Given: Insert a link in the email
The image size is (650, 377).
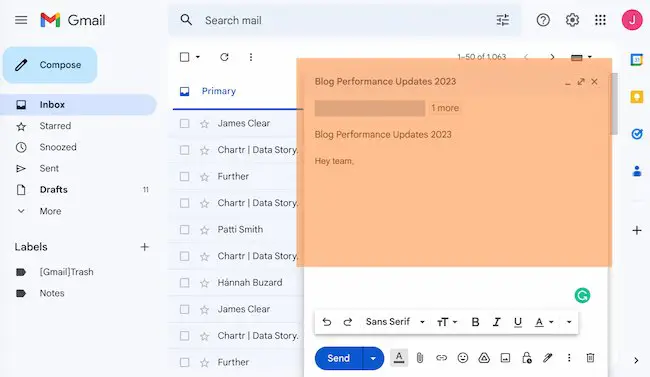Looking at the screenshot, I should tap(441, 358).
